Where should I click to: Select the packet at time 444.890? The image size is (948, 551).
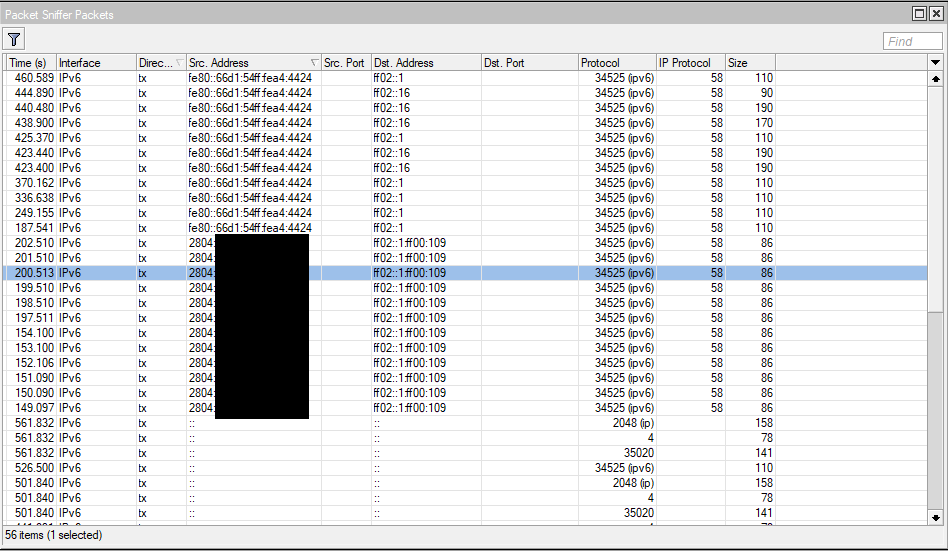(464, 93)
